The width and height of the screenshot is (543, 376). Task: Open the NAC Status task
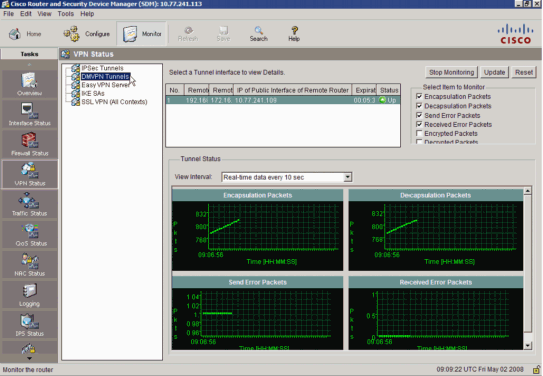pyautogui.click(x=29, y=265)
